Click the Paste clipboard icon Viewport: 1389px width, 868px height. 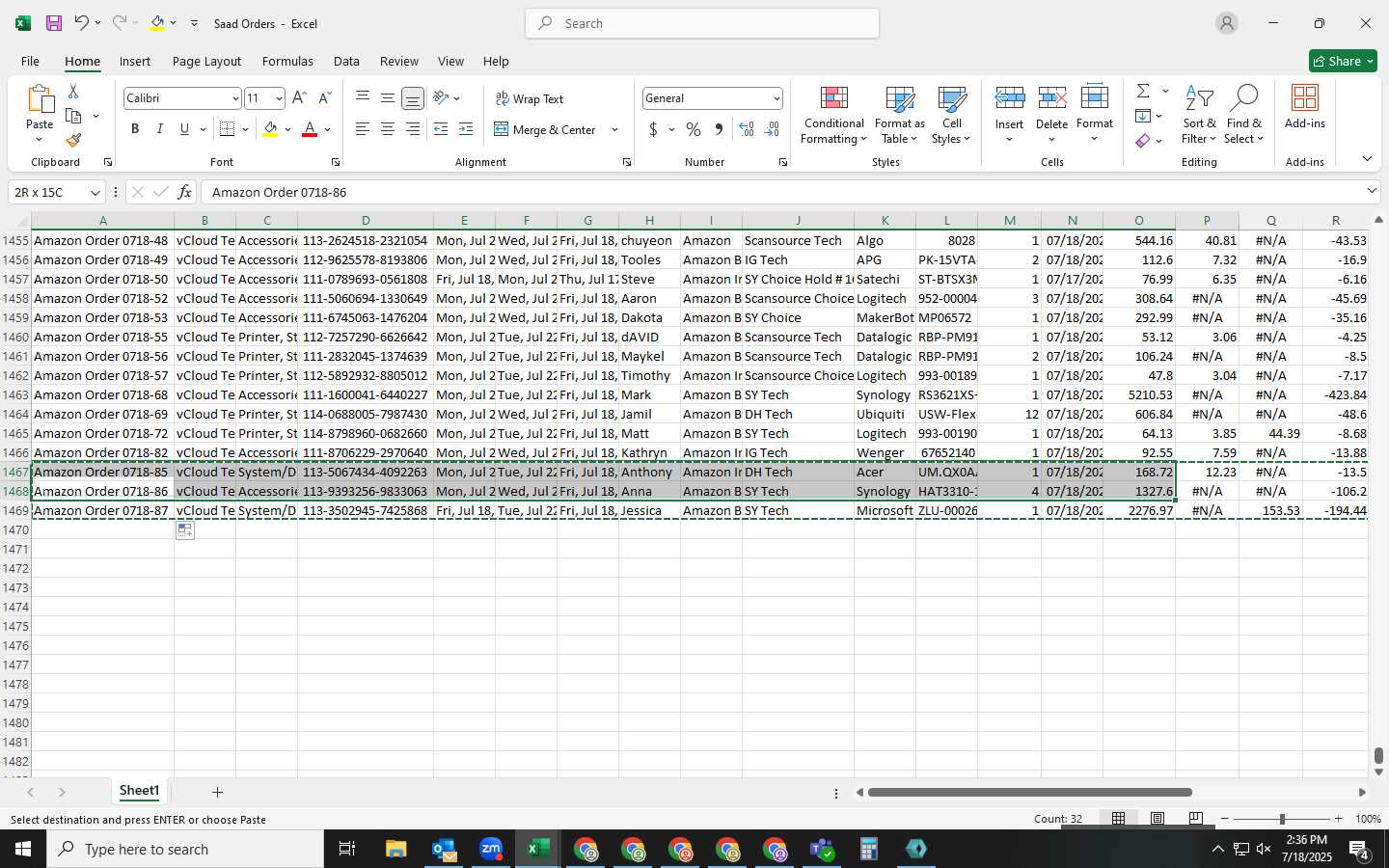(x=40, y=99)
